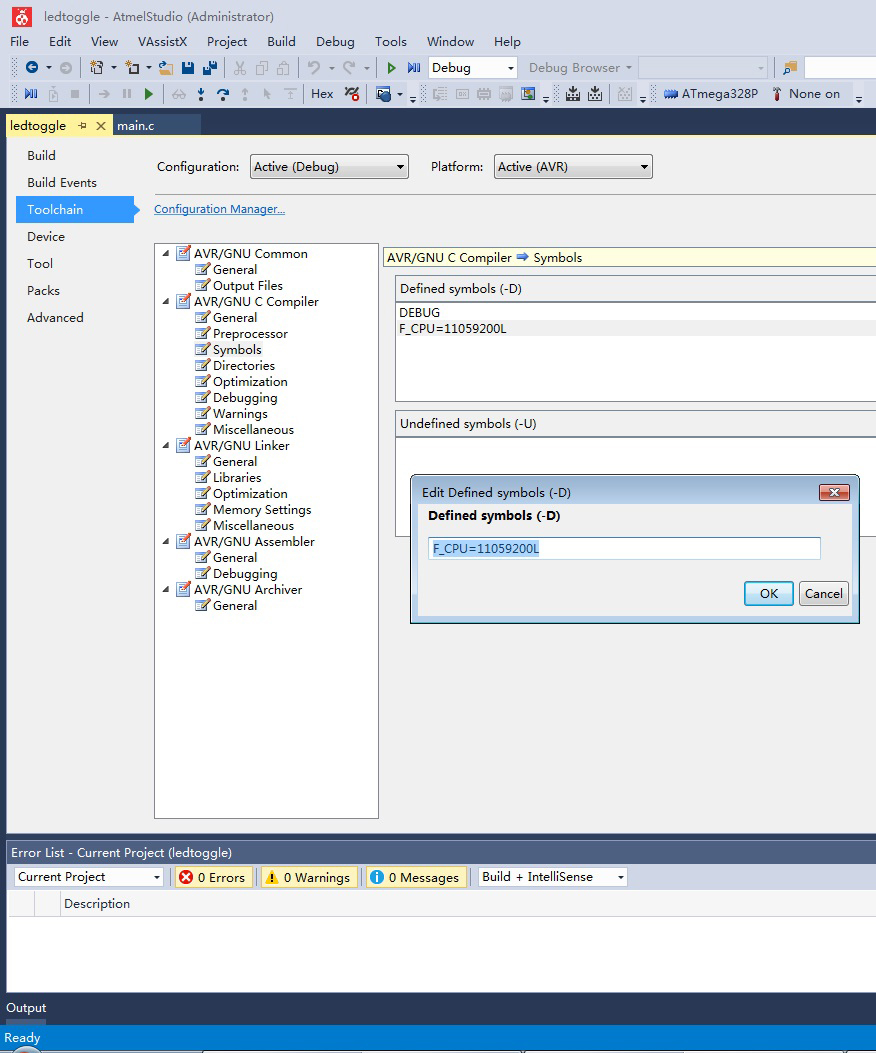Screen dimensions: 876x1053
Task: Collapse the AVR/GNU Assembler tree node
Action: click(x=166, y=541)
